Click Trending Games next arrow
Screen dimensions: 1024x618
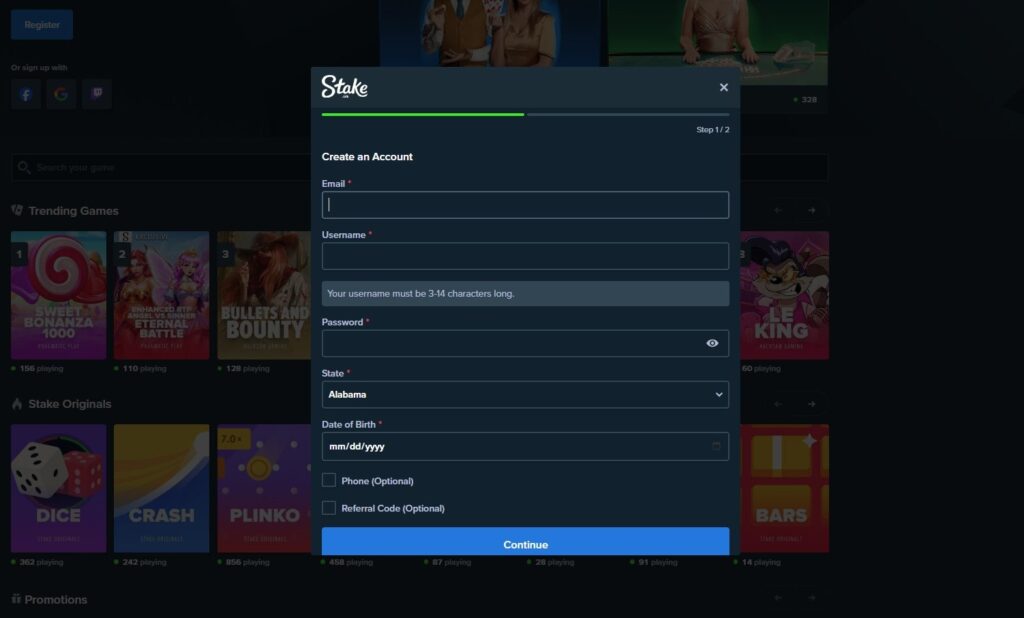[x=812, y=210]
